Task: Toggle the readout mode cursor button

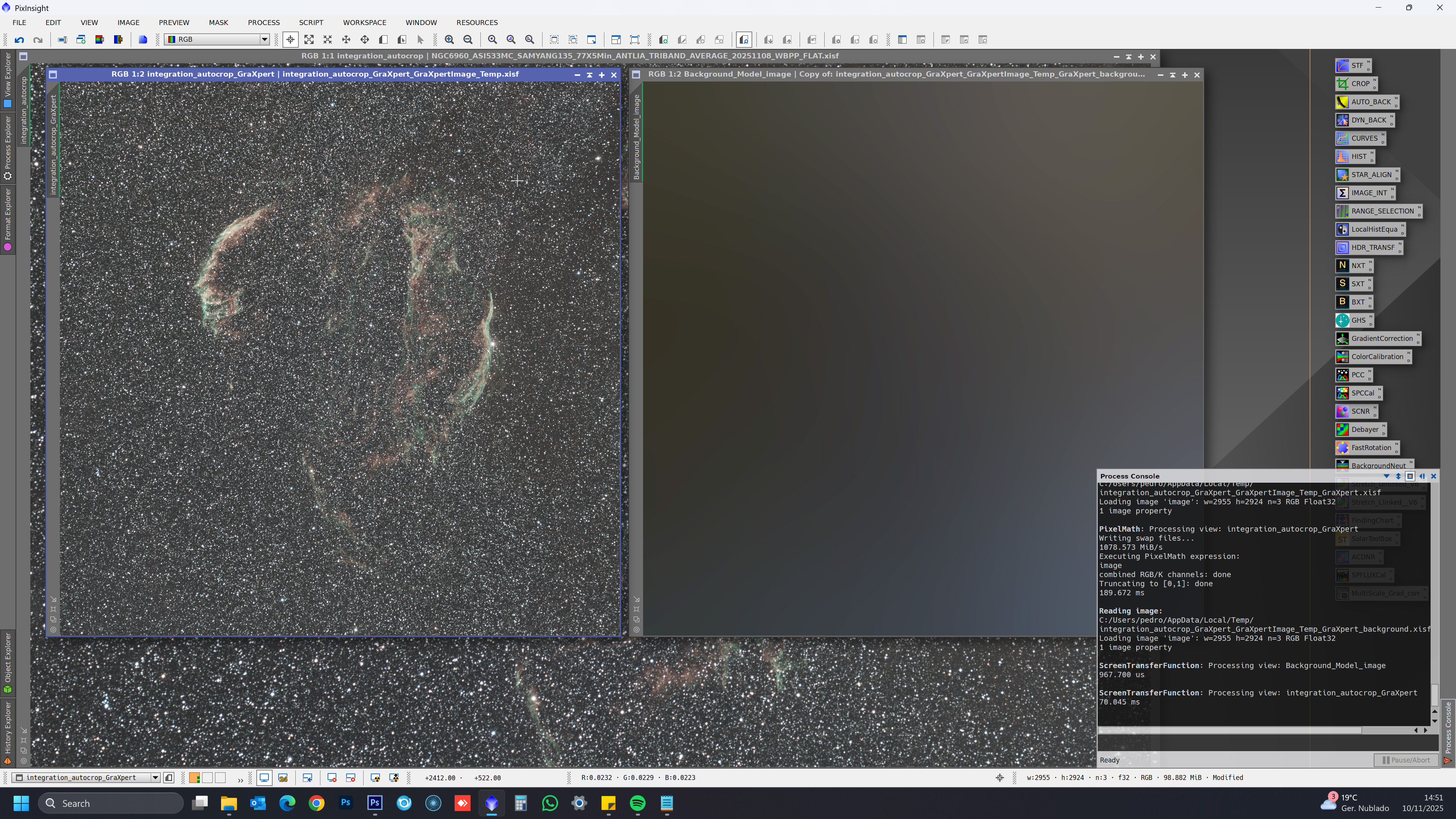Action: pos(290,39)
